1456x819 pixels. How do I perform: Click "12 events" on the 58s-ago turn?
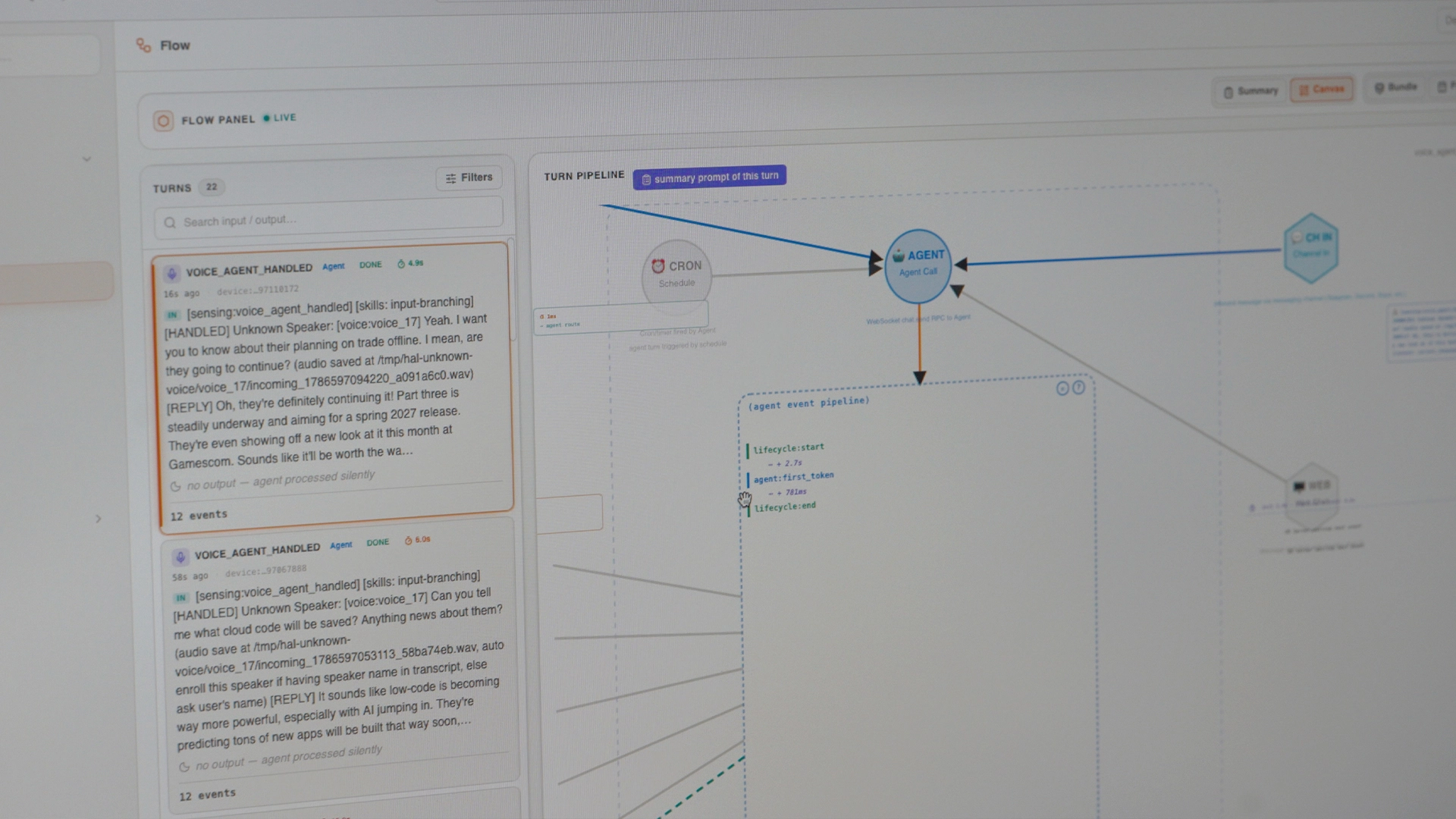[x=207, y=795]
